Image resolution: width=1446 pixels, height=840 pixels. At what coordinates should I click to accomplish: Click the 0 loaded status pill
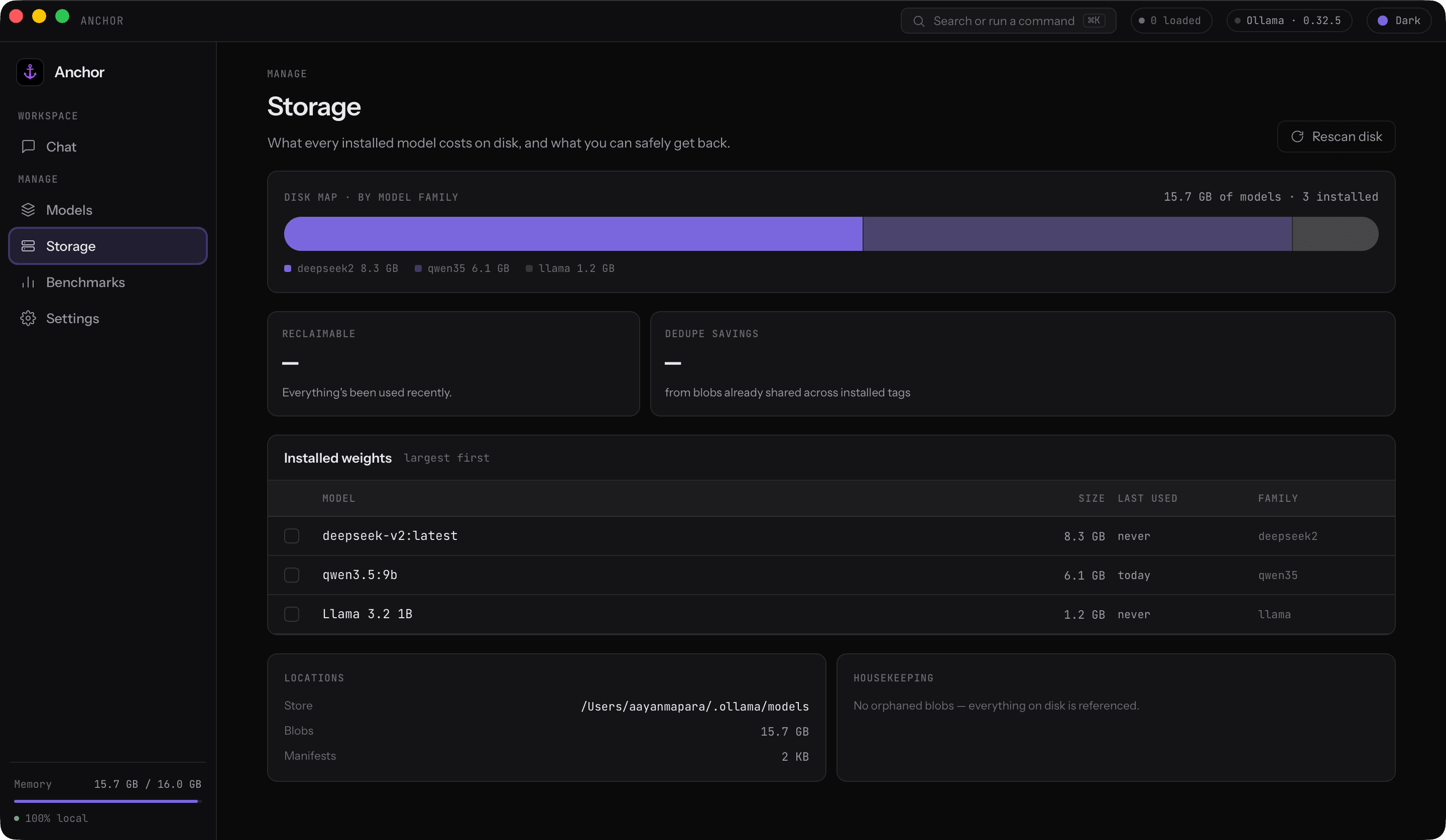tap(1171, 21)
